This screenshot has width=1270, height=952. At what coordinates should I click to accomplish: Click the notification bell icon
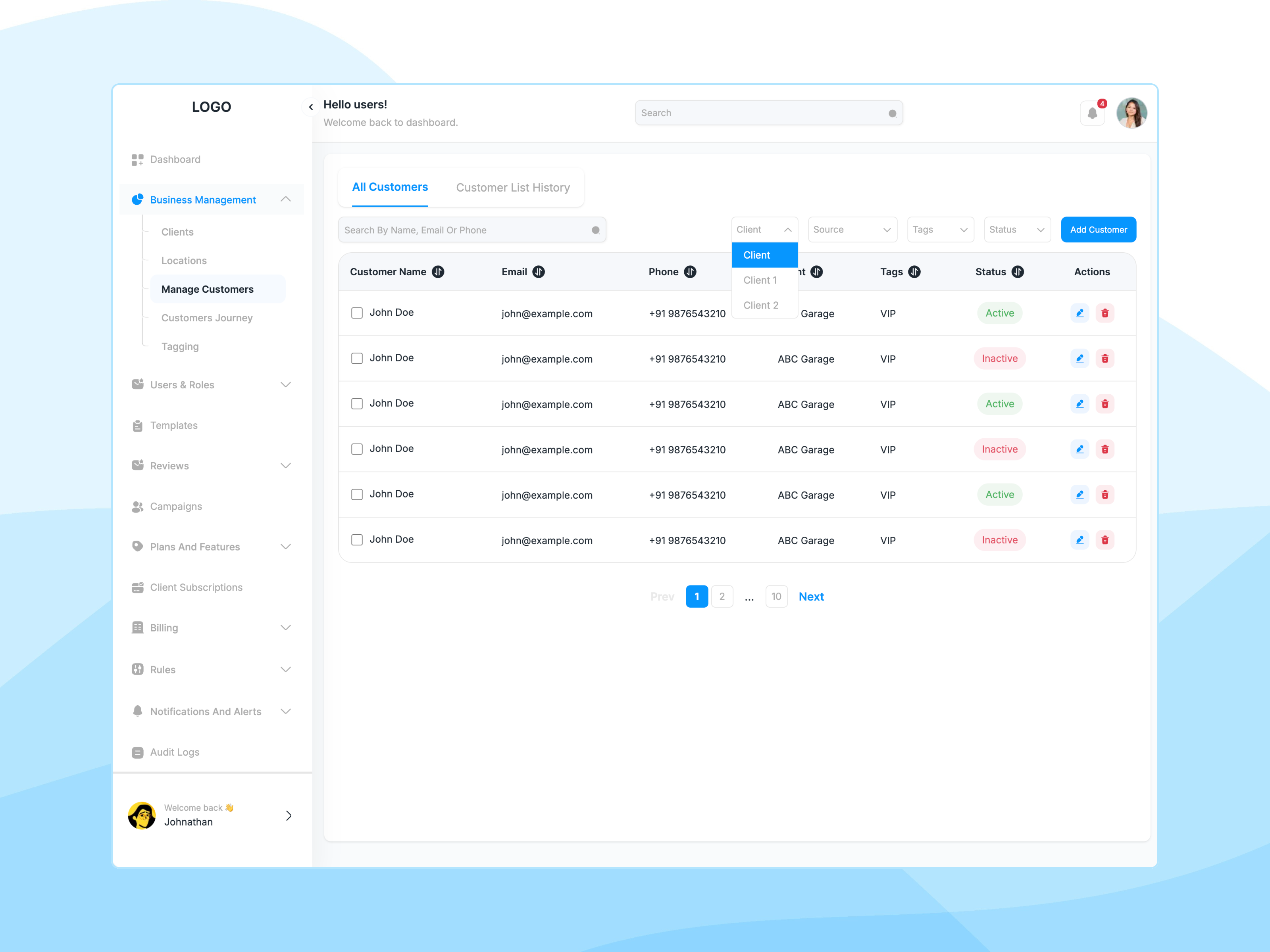point(1092,113)
